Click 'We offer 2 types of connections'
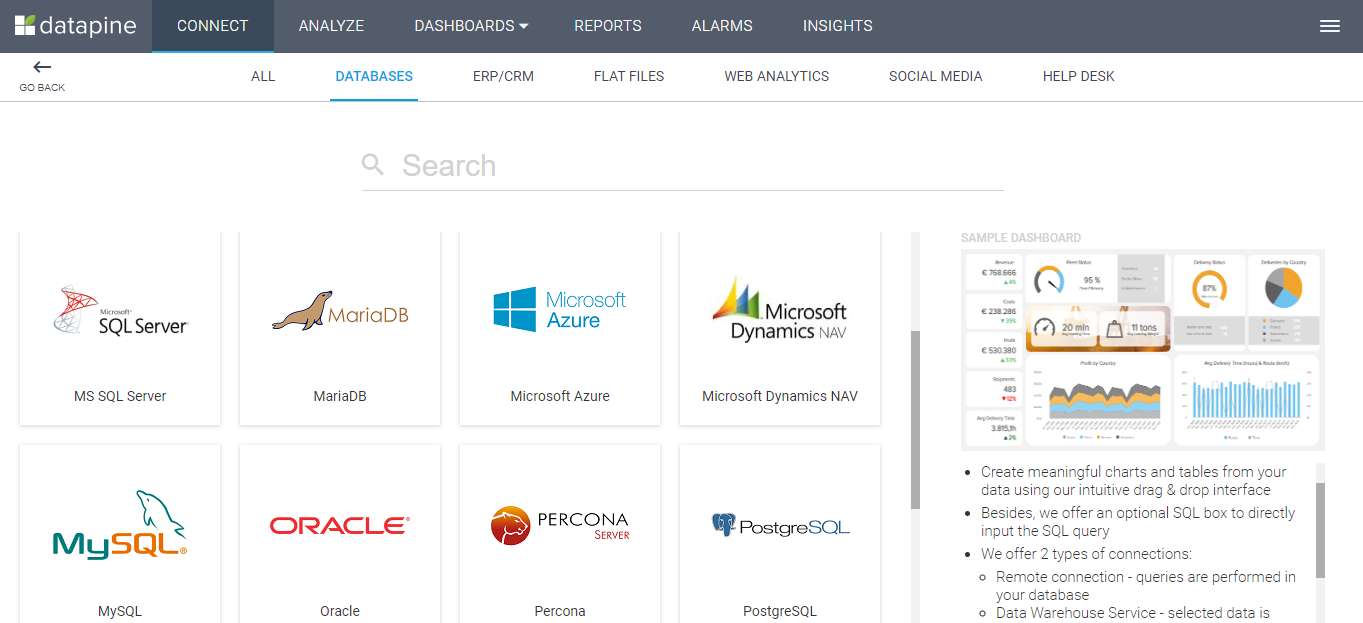The image size is (1363, 623). [1086, 554]
